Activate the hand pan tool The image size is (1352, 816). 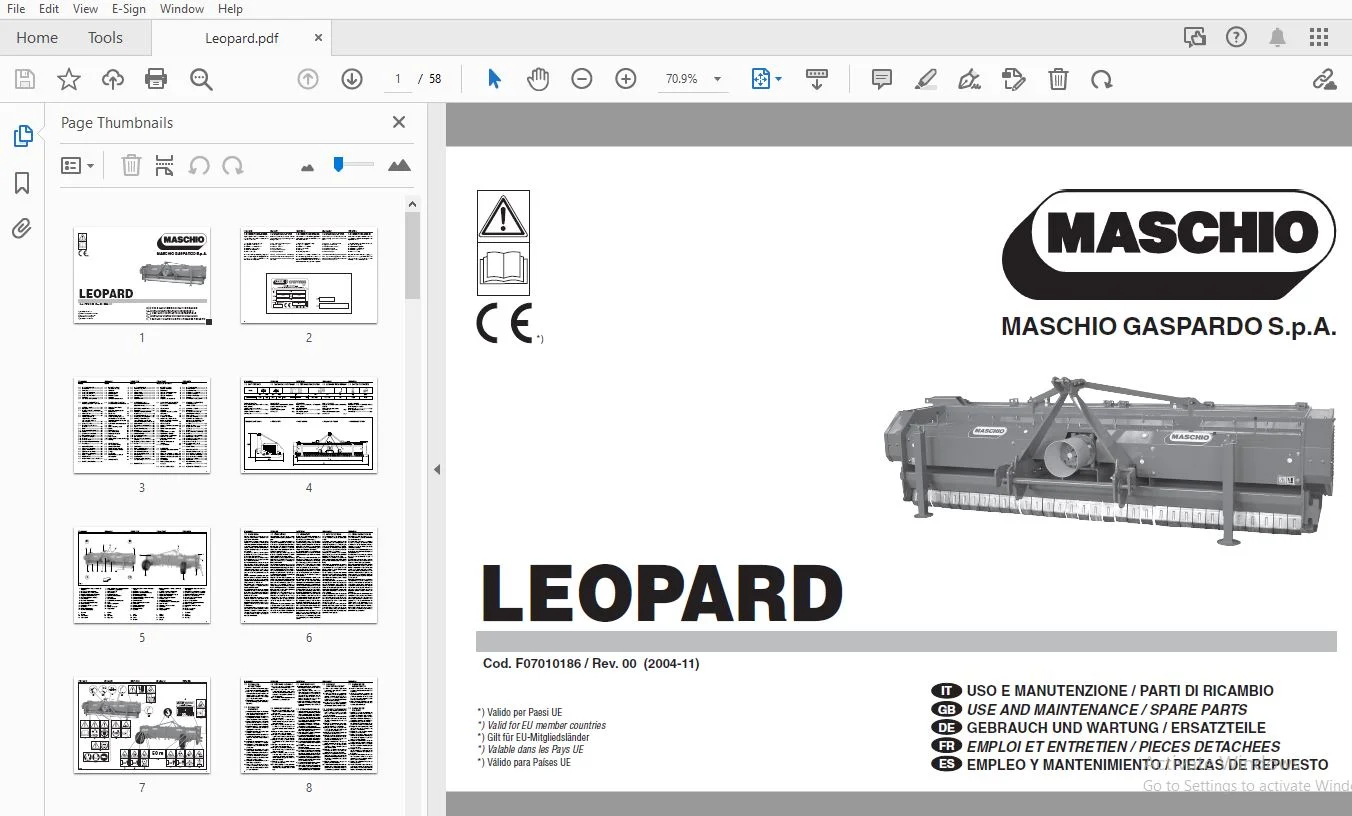tap(538, 79)
